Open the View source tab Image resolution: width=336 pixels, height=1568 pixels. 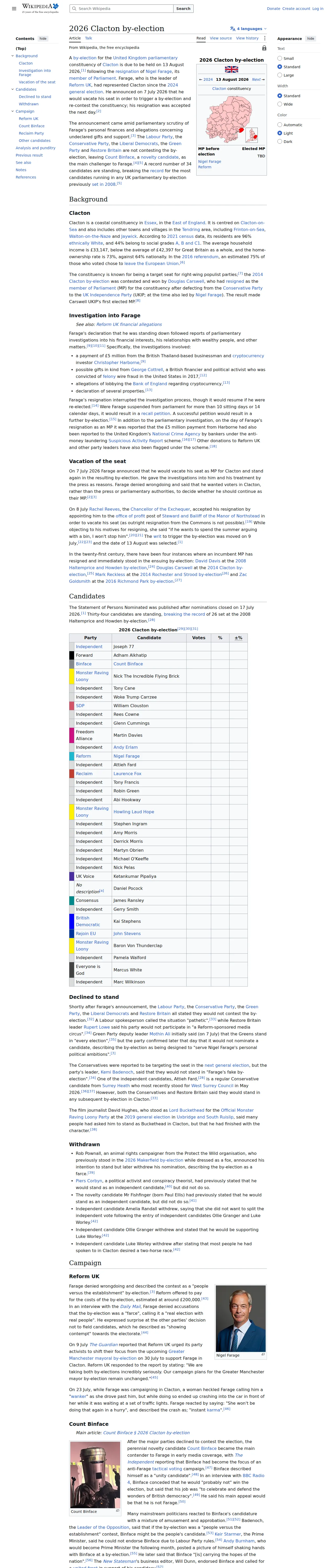[x=221, y=38]
